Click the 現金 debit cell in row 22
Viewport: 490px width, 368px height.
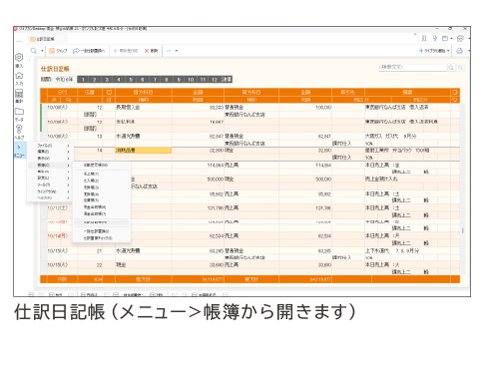tap(144, 265)
